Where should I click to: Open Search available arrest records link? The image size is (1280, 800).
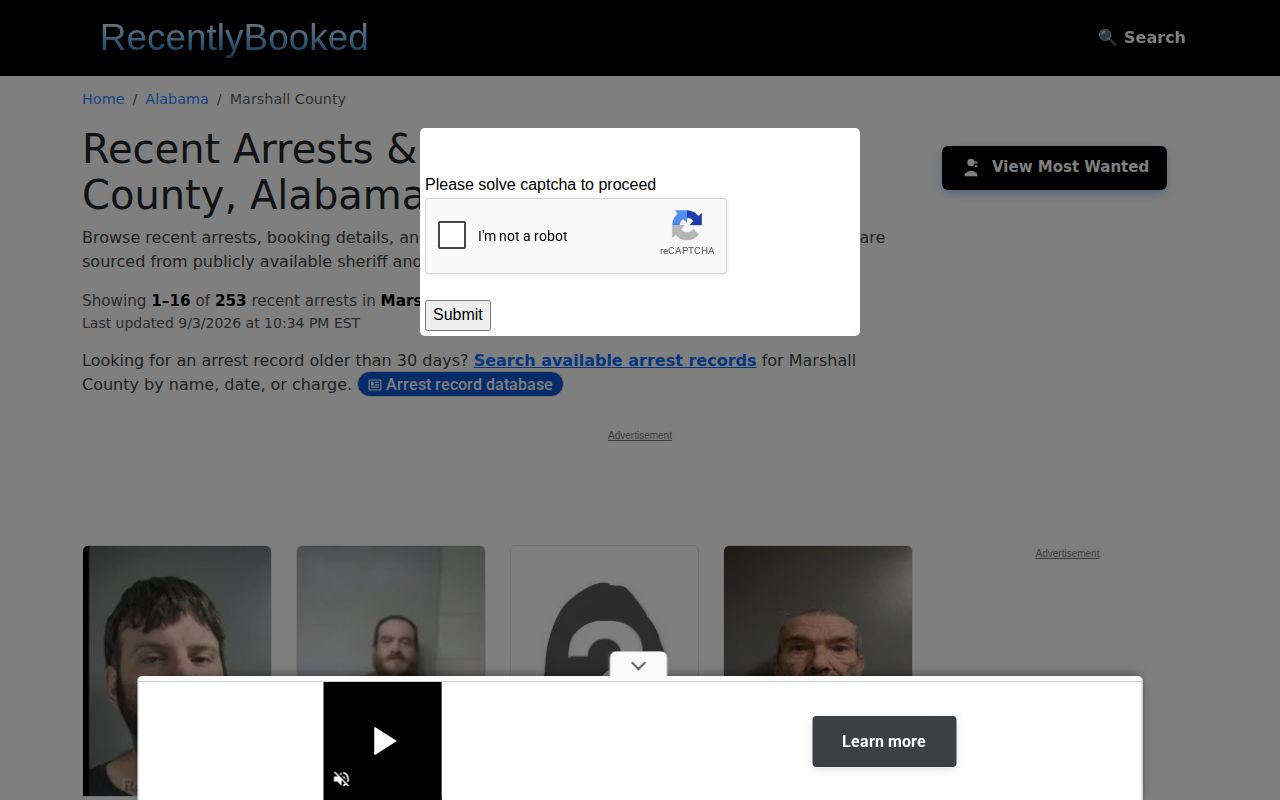[x=615, y=360]
